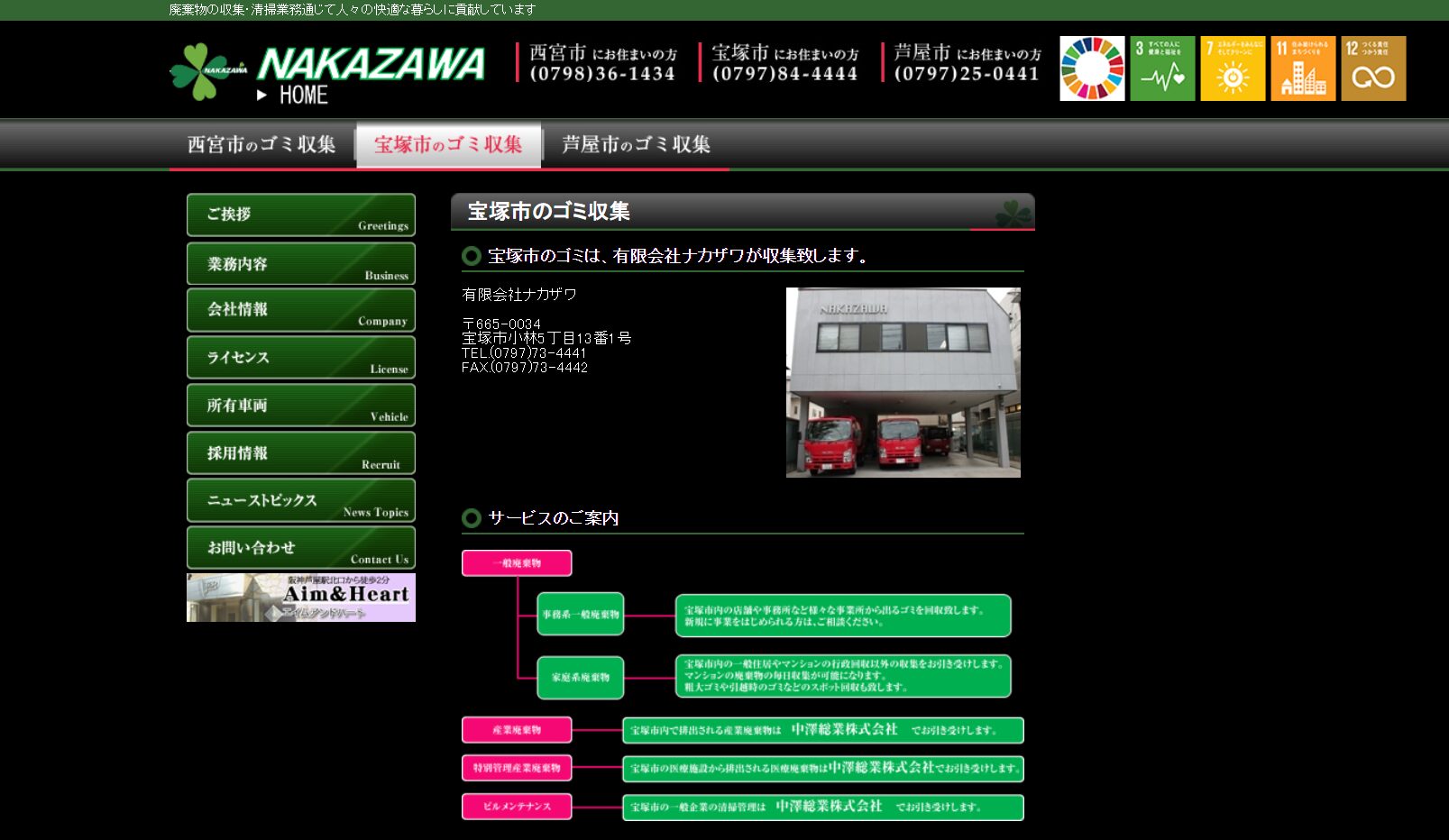Open ニューストピックス News Topics

tap(301, 501)
